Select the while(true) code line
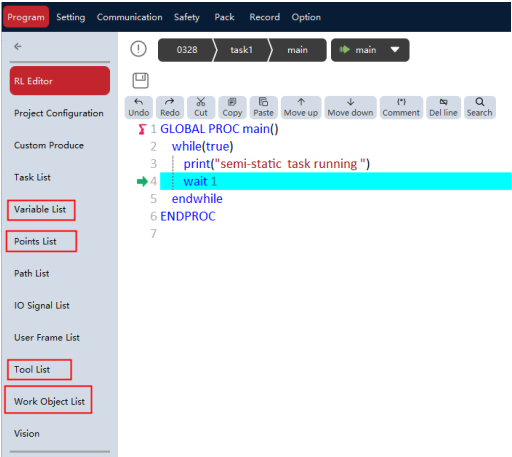512x457 pixels. pos(202,146)
